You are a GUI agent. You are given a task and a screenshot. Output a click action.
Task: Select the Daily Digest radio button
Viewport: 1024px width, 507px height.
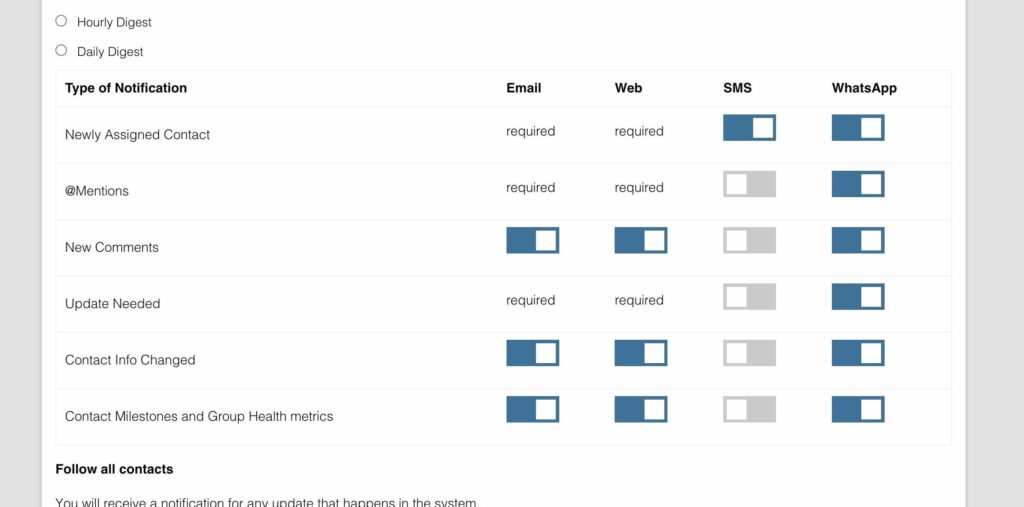[x=61, y=50]
